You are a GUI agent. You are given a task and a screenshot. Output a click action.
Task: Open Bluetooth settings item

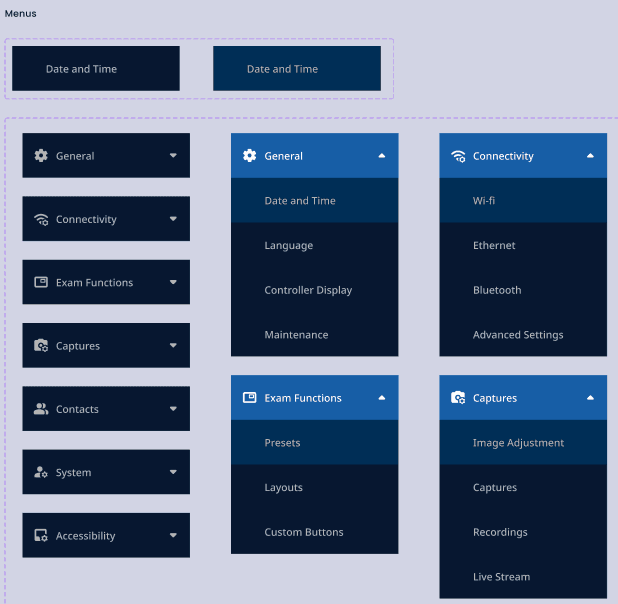523,290
